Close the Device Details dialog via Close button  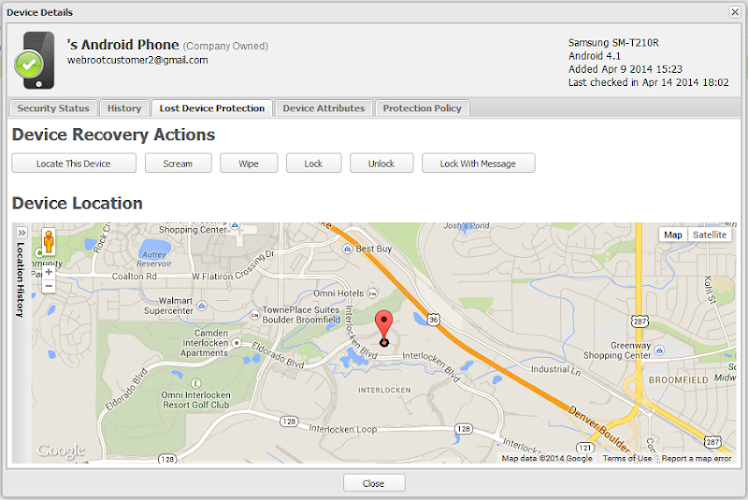tap(374, 483)
